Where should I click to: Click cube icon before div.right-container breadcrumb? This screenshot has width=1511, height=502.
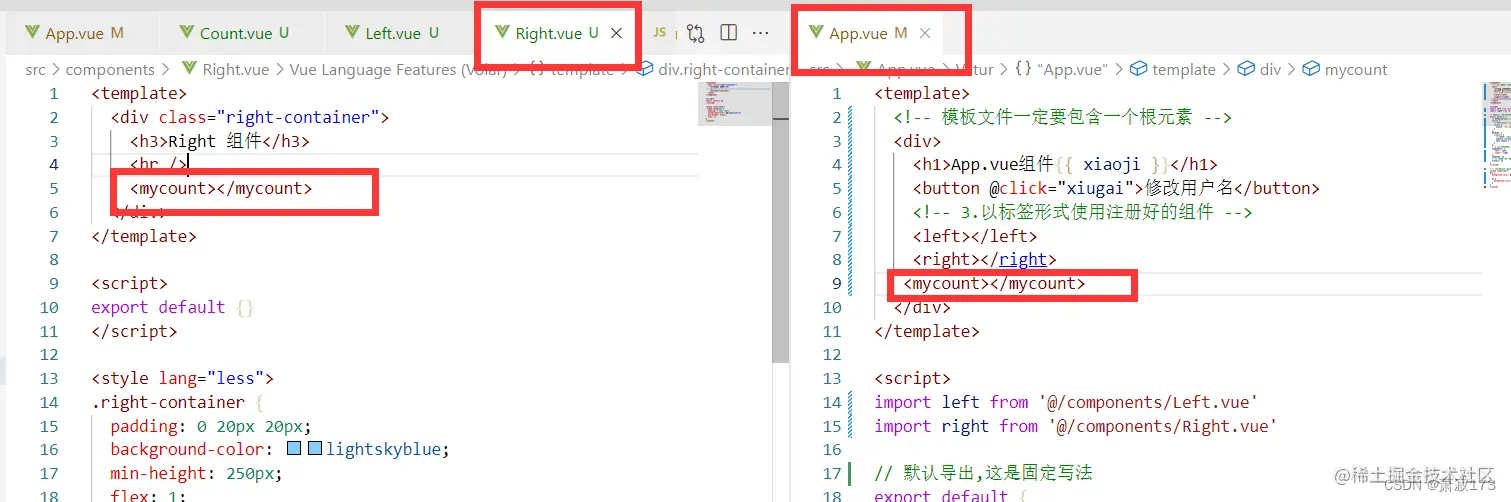click(x=645, y=70)
